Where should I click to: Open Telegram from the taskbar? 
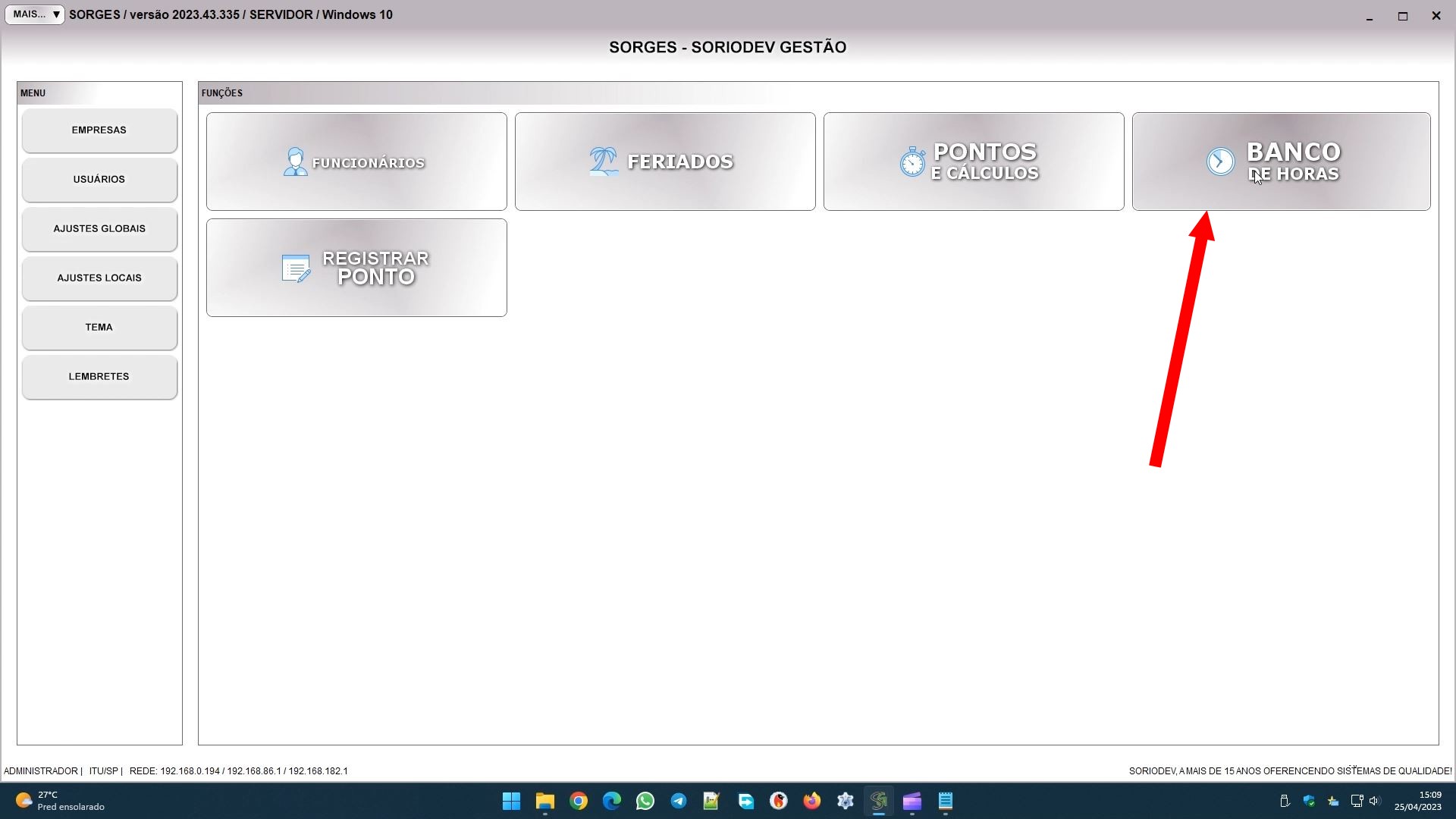(x=679, y=801)
